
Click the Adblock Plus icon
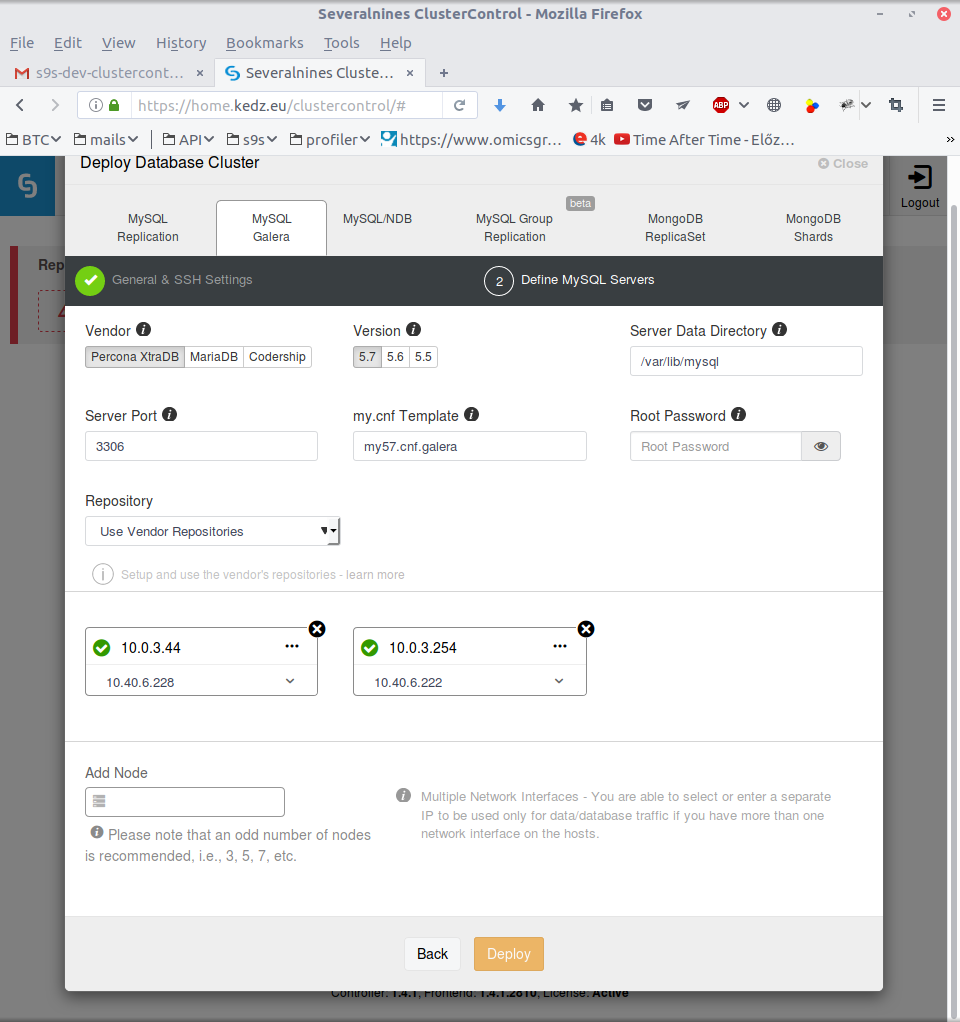click(721, 105)
